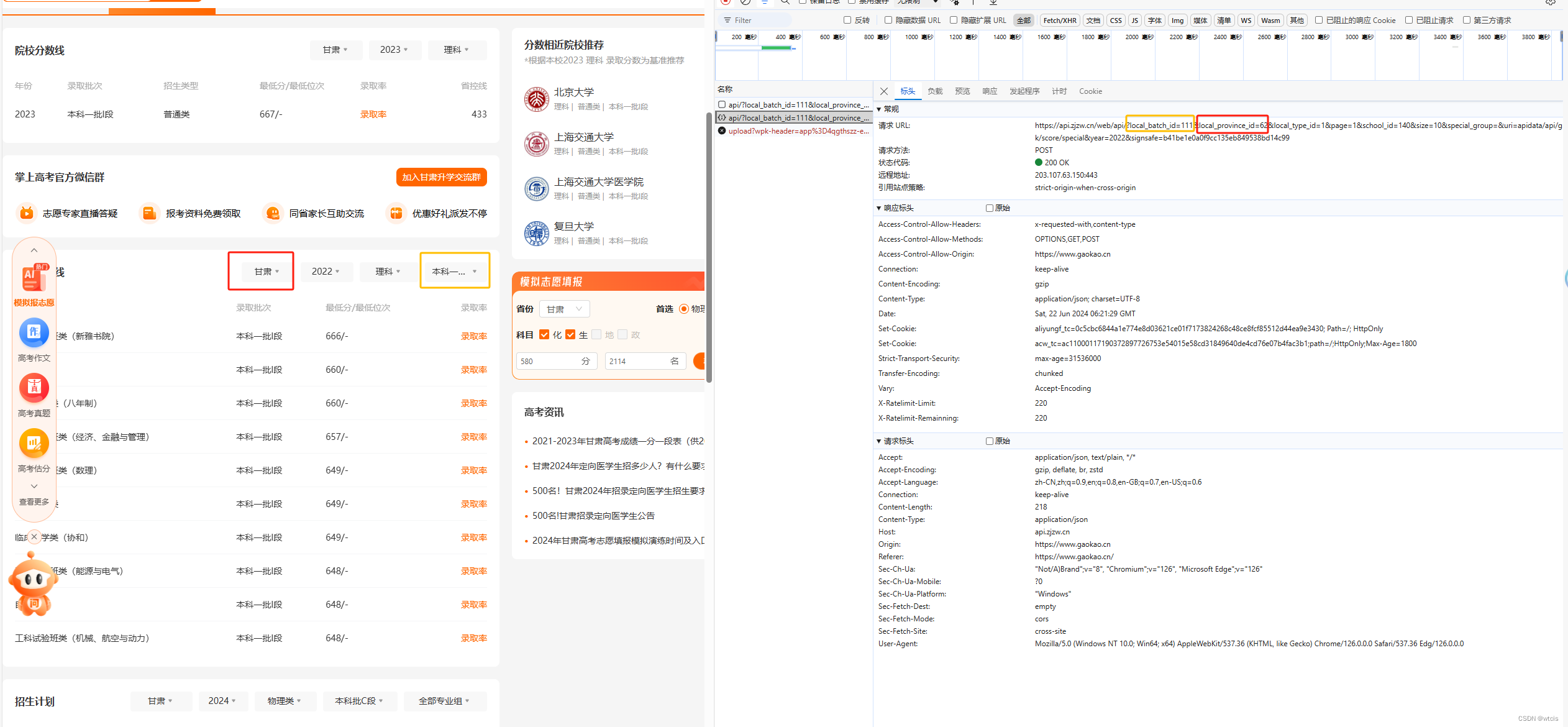The width and height of the screenshot is (1568, 727).
Task: Click the AI 模拟报志愿 sidebar icon
Action: point(34,278)
